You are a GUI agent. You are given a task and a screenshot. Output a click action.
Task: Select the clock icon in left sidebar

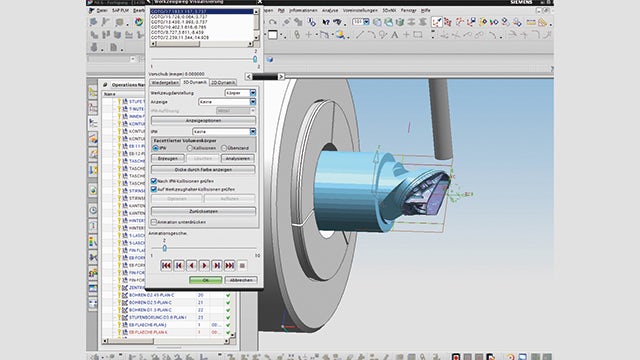point(93,210)
